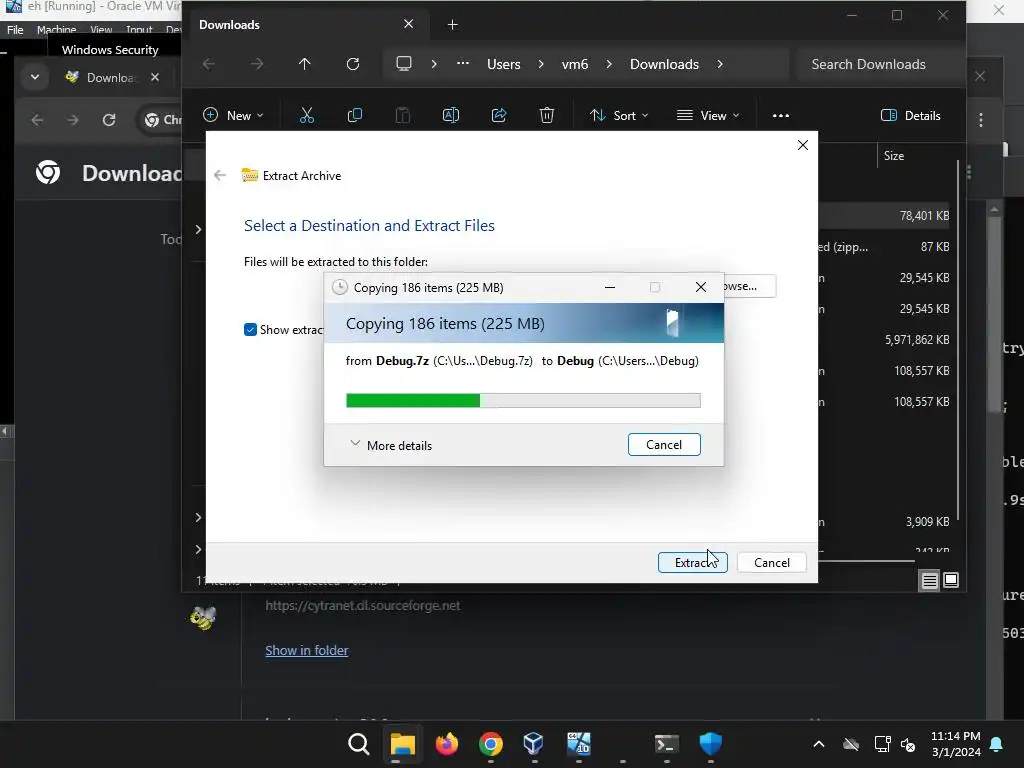The image size is (1024, 768).
Task: Go up one folder with Up arrow
Action: coord(304,64)
